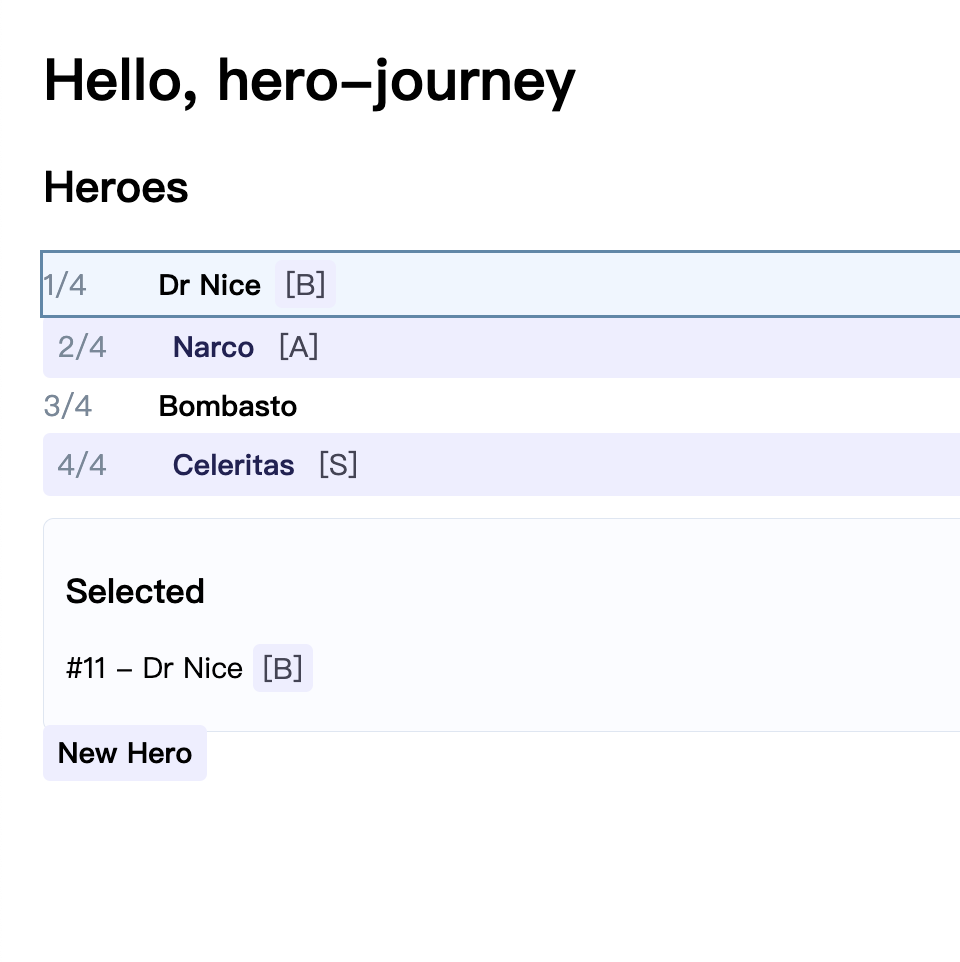Click the #11 – Dr Nice detail text
The image size is (960, 962).
(154, 668)
